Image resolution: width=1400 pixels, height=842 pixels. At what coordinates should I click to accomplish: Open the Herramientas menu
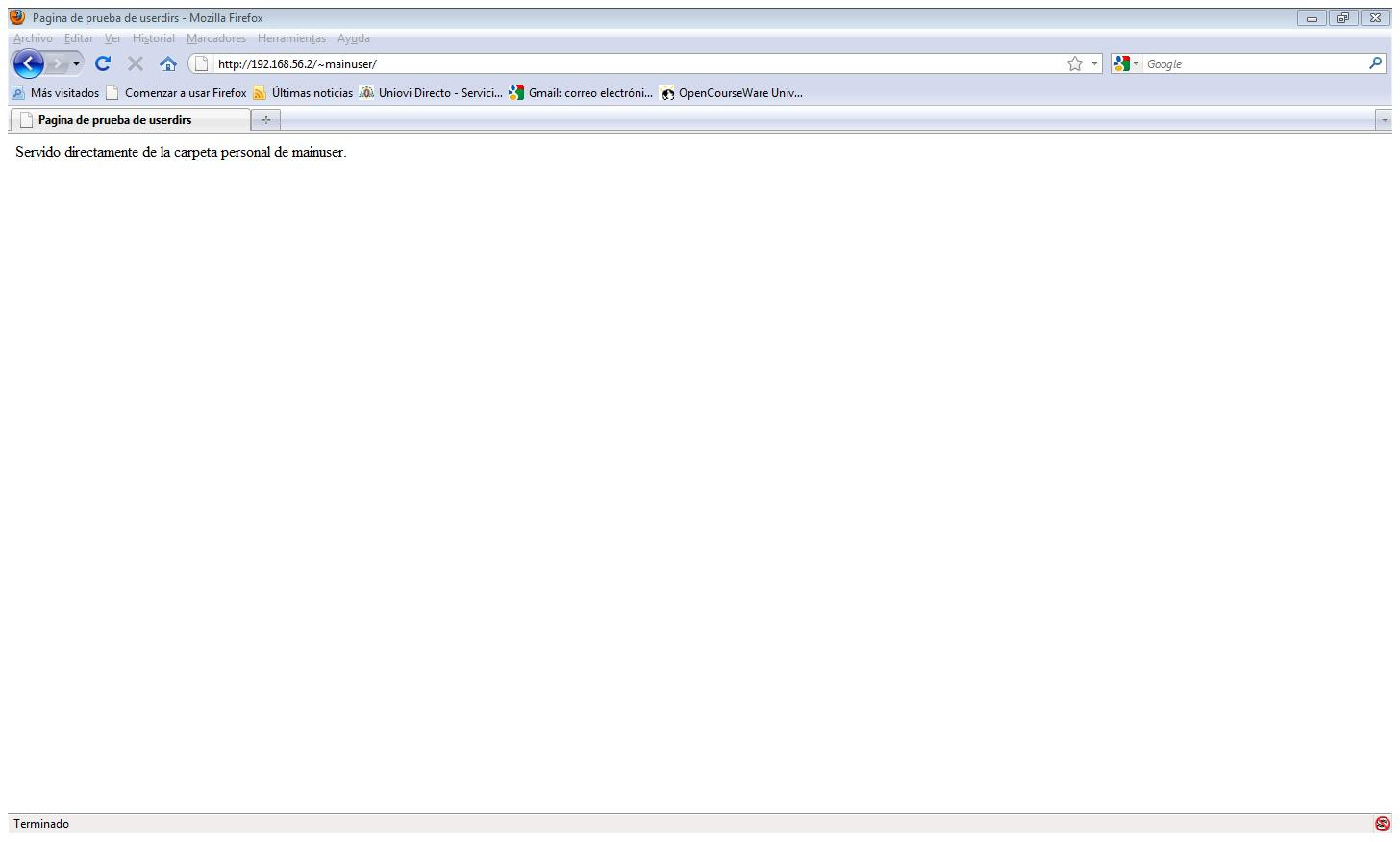291,38
